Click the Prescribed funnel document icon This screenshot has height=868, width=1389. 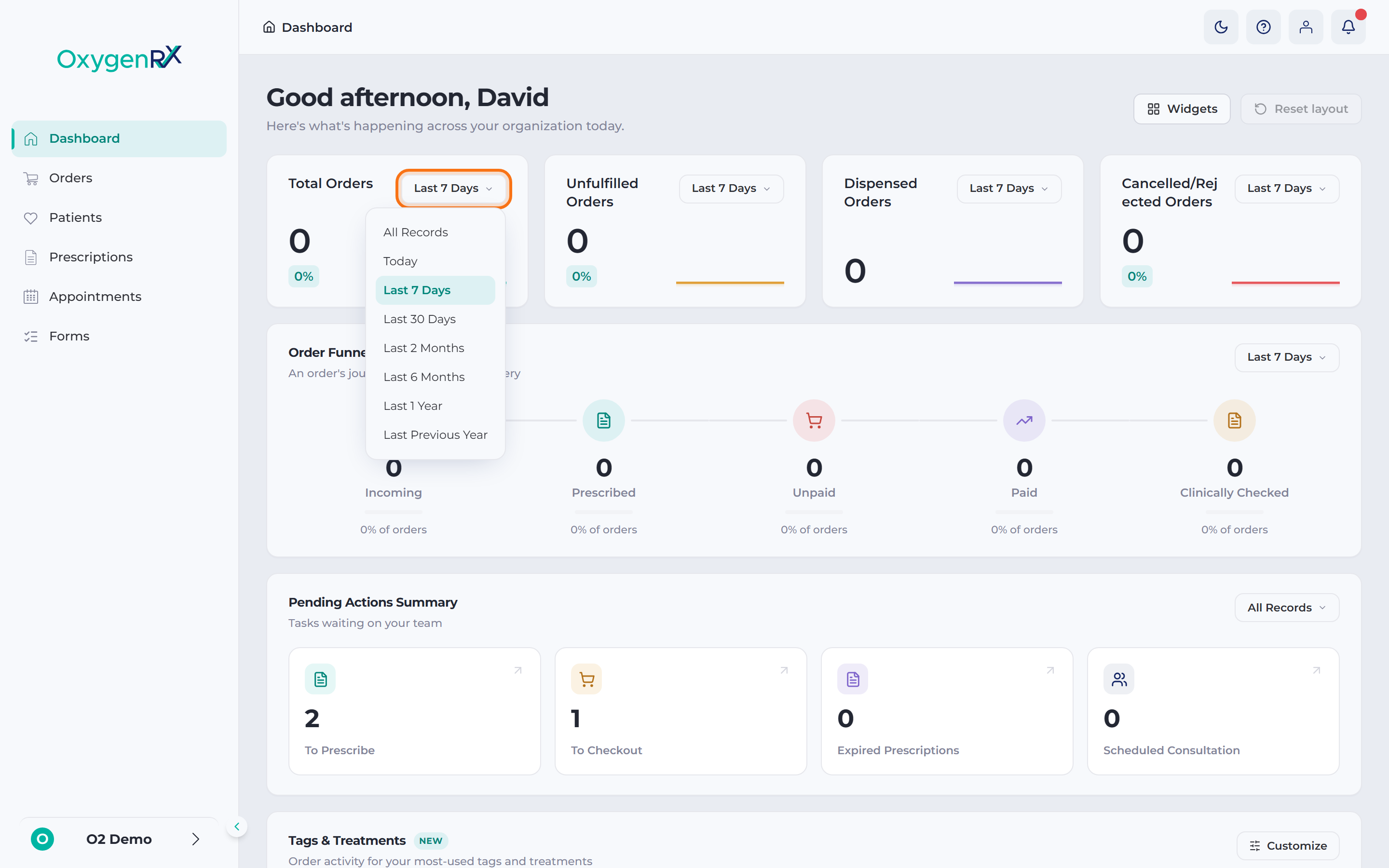coord(604,420)
